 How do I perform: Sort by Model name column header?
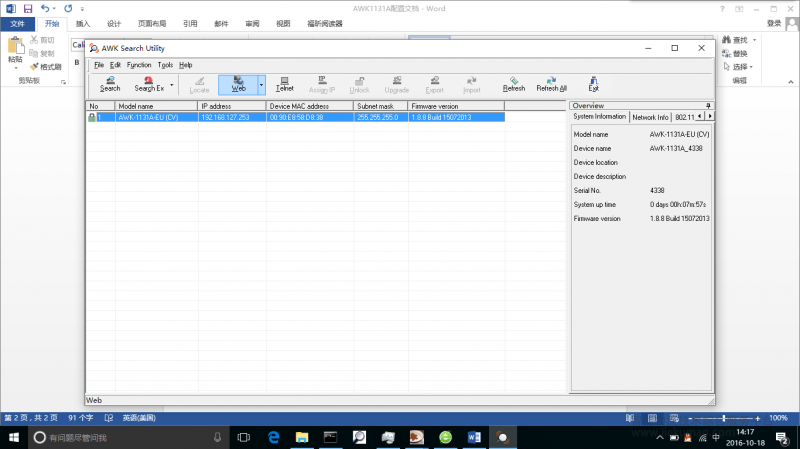pyautogui.click(x=156, y=106)
